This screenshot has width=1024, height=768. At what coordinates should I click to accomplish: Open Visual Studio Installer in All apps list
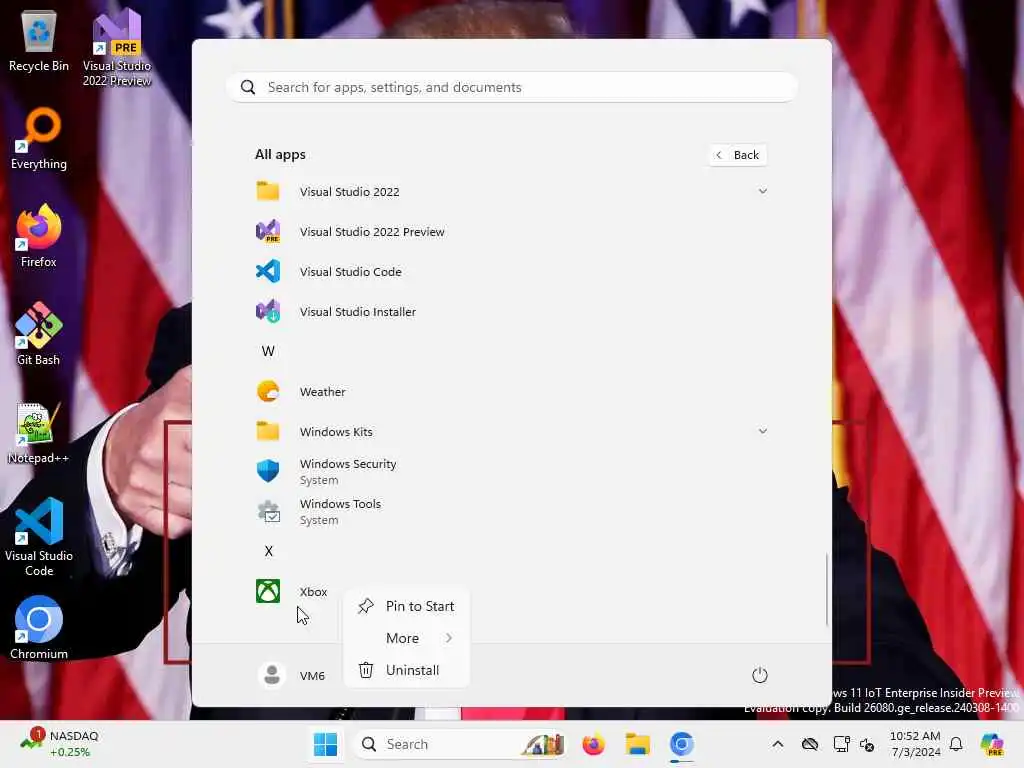point(511,312)
